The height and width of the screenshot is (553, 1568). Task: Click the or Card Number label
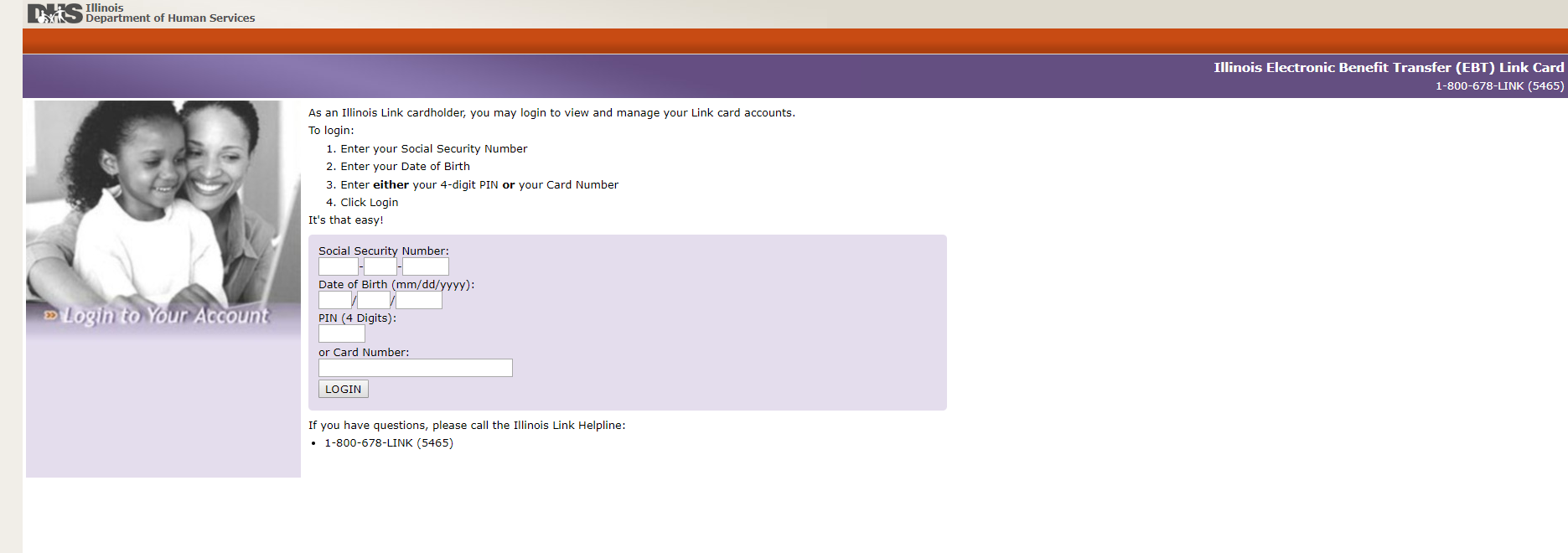click(x=364, y=352)
